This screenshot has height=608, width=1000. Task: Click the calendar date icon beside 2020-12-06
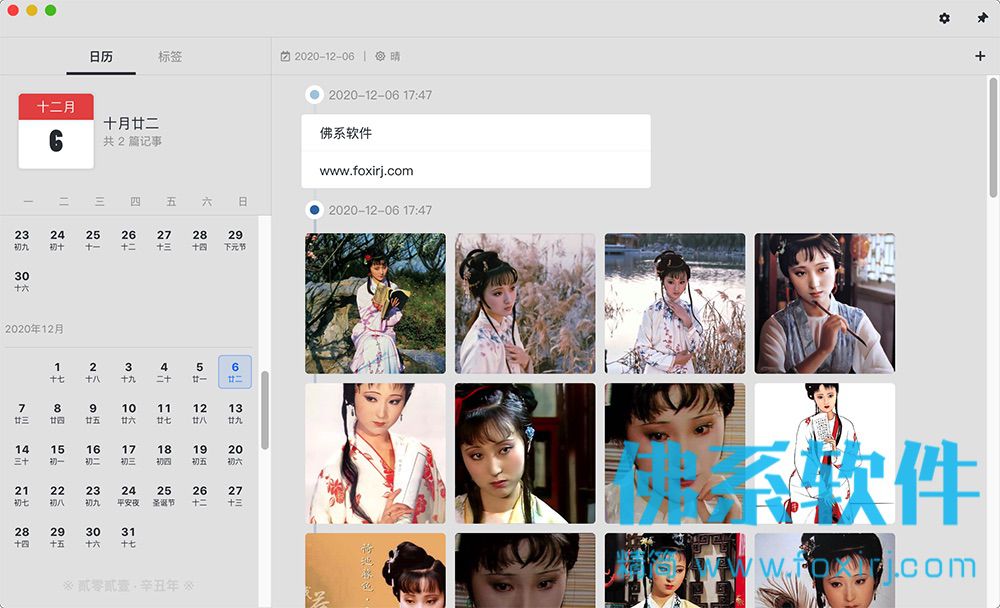pyautogui.click(x=285, y=56)
